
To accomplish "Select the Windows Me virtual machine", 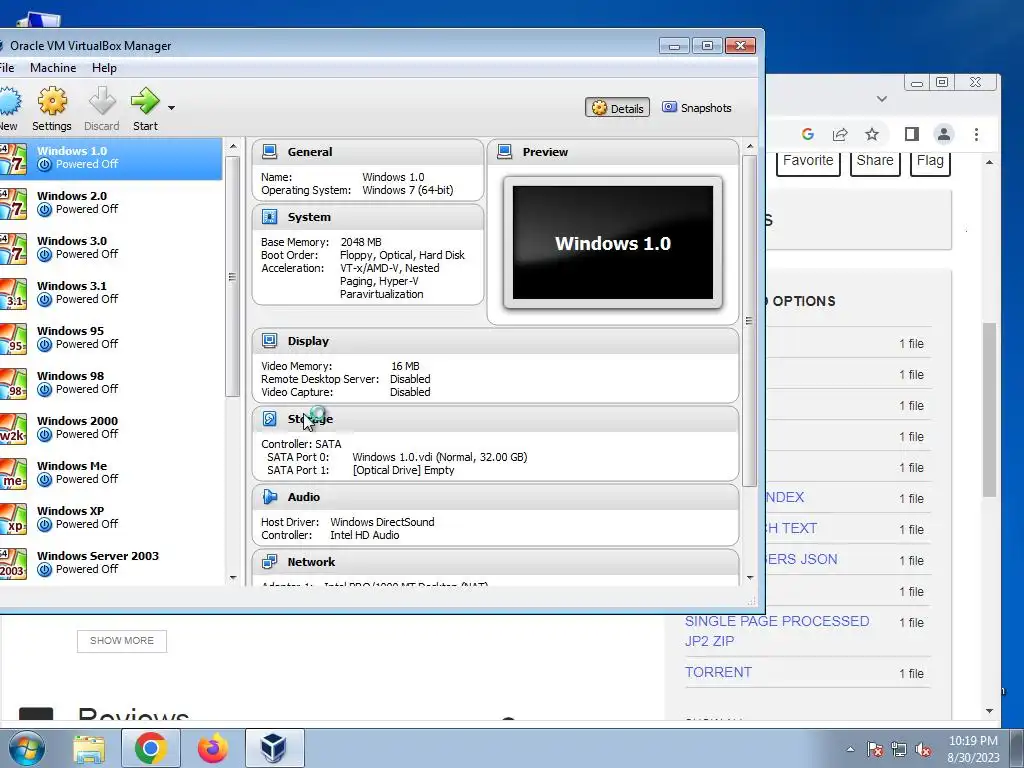I will pos(111,473).
